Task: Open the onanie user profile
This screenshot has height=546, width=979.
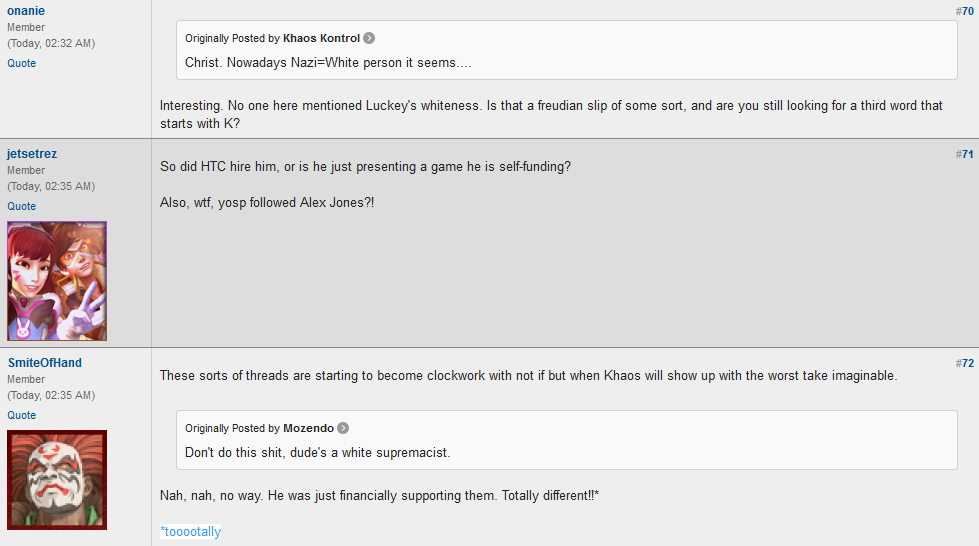Action: click(26, 11)
